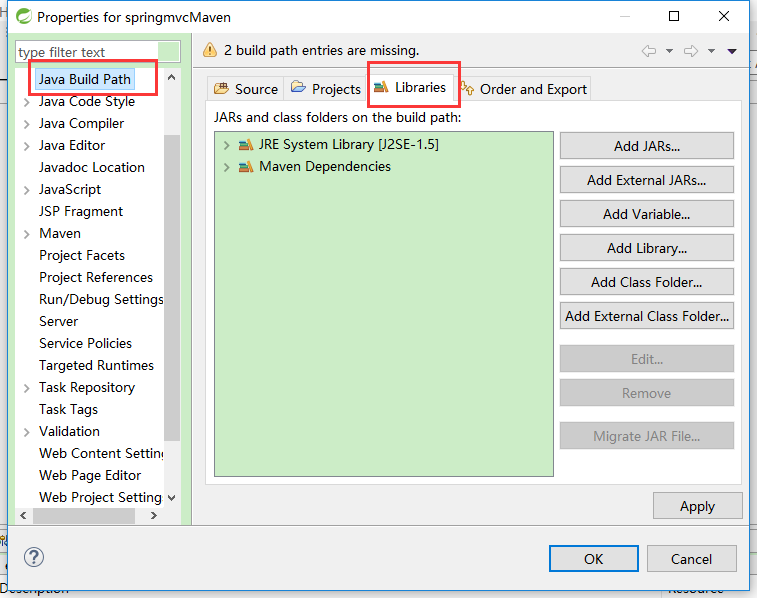Image resolution: width=757 pixels, height=598 pixels.
Task: Expand the Validation category
Action: click(x=27, y=432)
